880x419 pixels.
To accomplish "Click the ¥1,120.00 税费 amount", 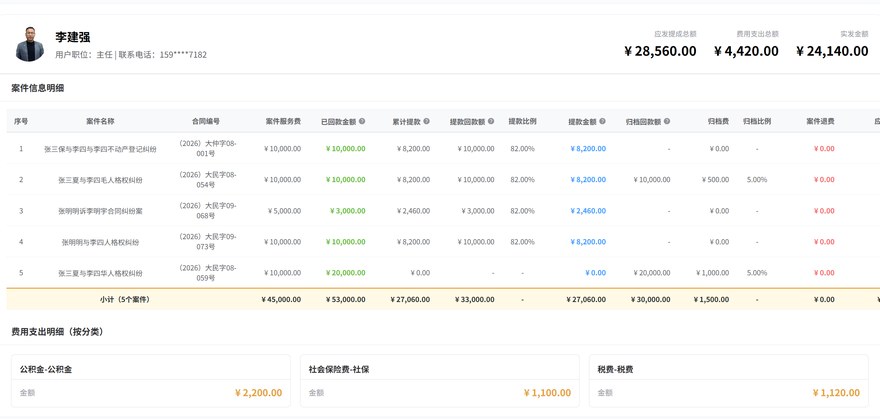I will coord(836,393).
